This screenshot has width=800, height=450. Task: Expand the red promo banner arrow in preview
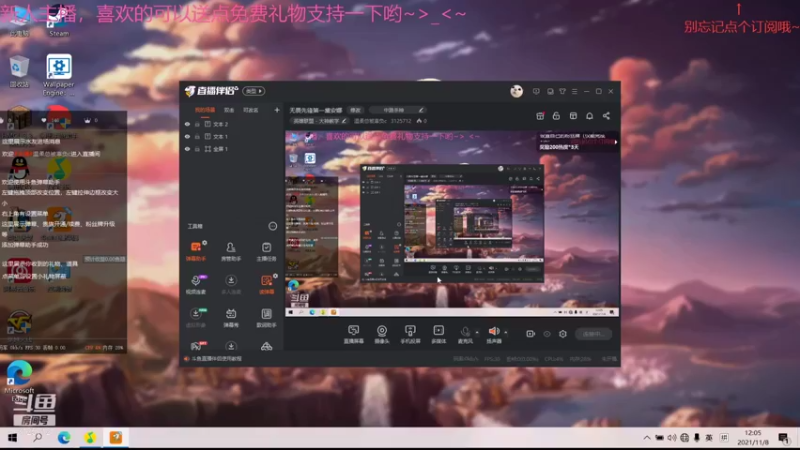tap(616, 142)
